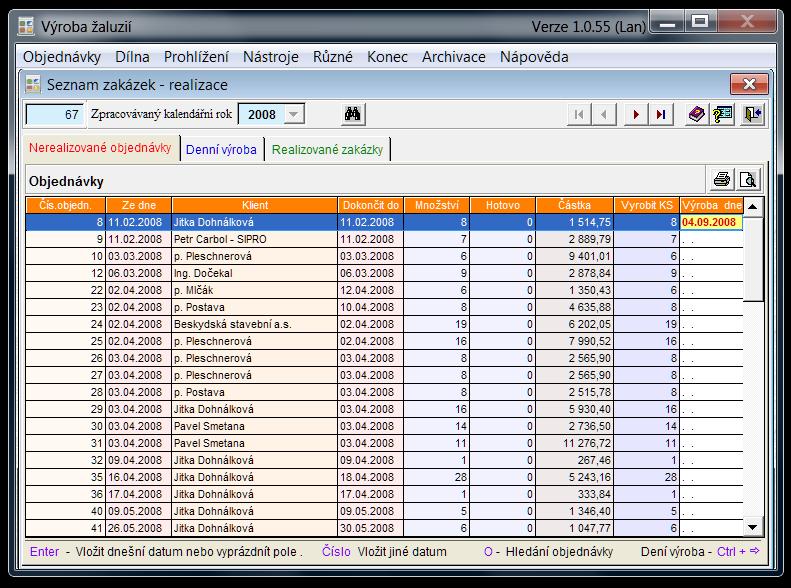The width and height of the screenshot is (791, 588).
Task: Open print preview magnifier icon
Action: click(x=748, y=180)
